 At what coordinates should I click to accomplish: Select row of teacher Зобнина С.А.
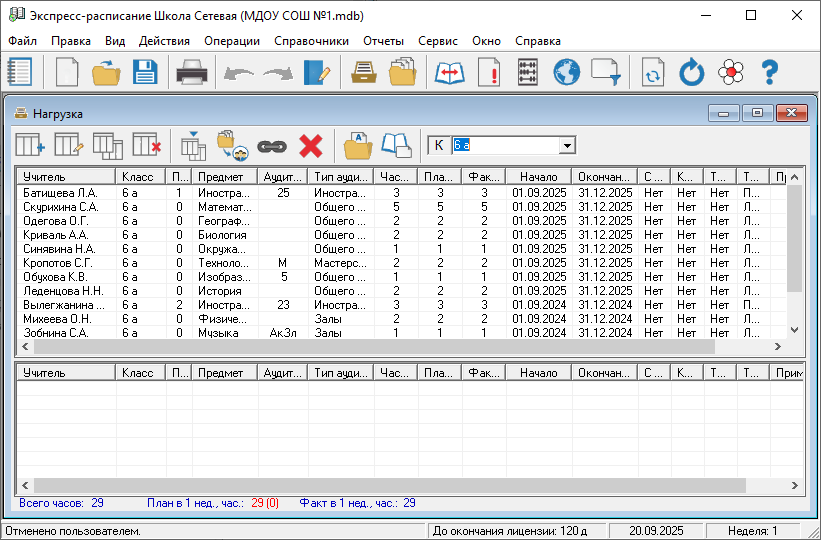click(x=402, y=333)
